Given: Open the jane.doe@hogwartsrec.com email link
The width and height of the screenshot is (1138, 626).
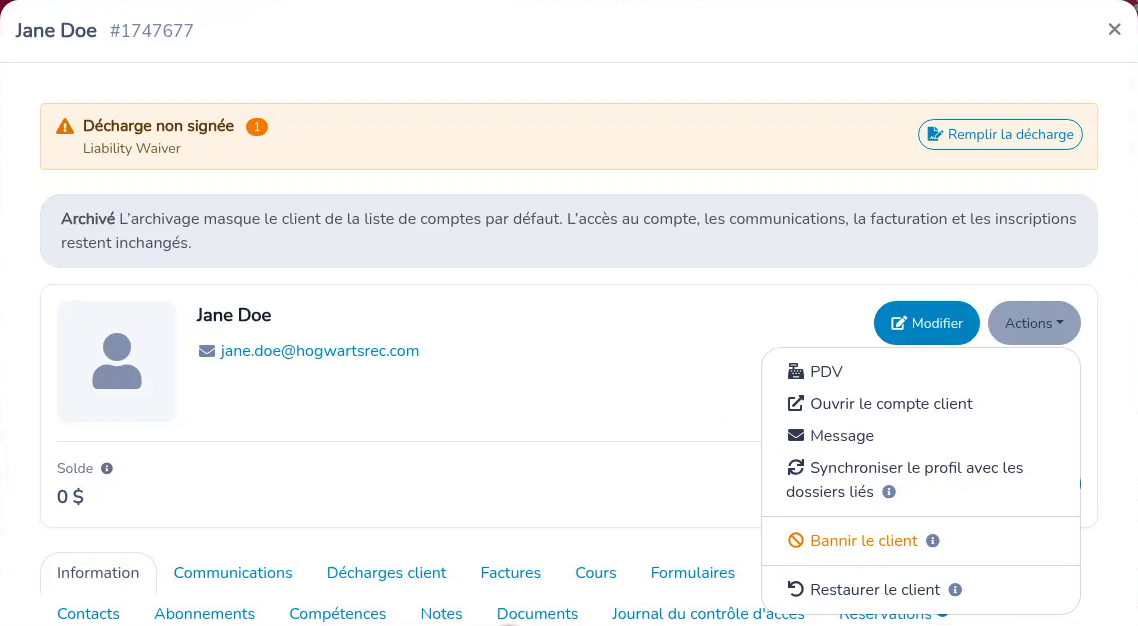Looking at the screenshot, I should click(319, 351).
